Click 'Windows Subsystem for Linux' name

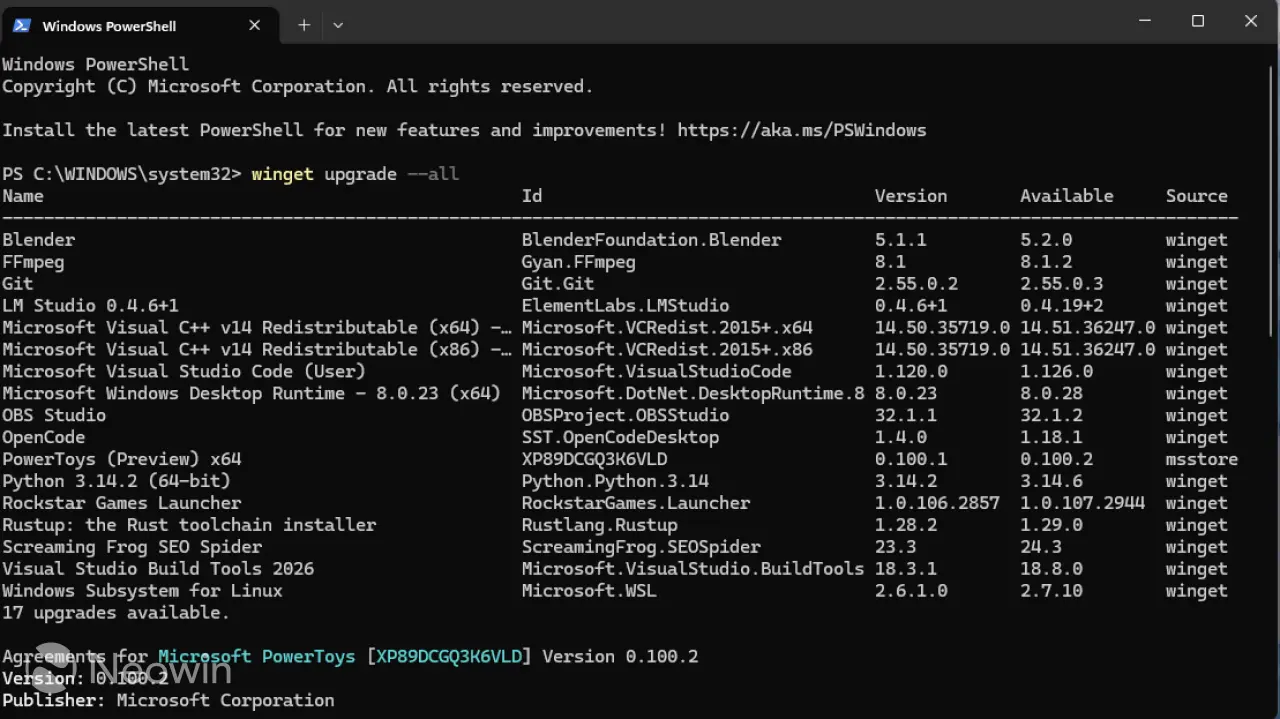[x=143, y=592]
